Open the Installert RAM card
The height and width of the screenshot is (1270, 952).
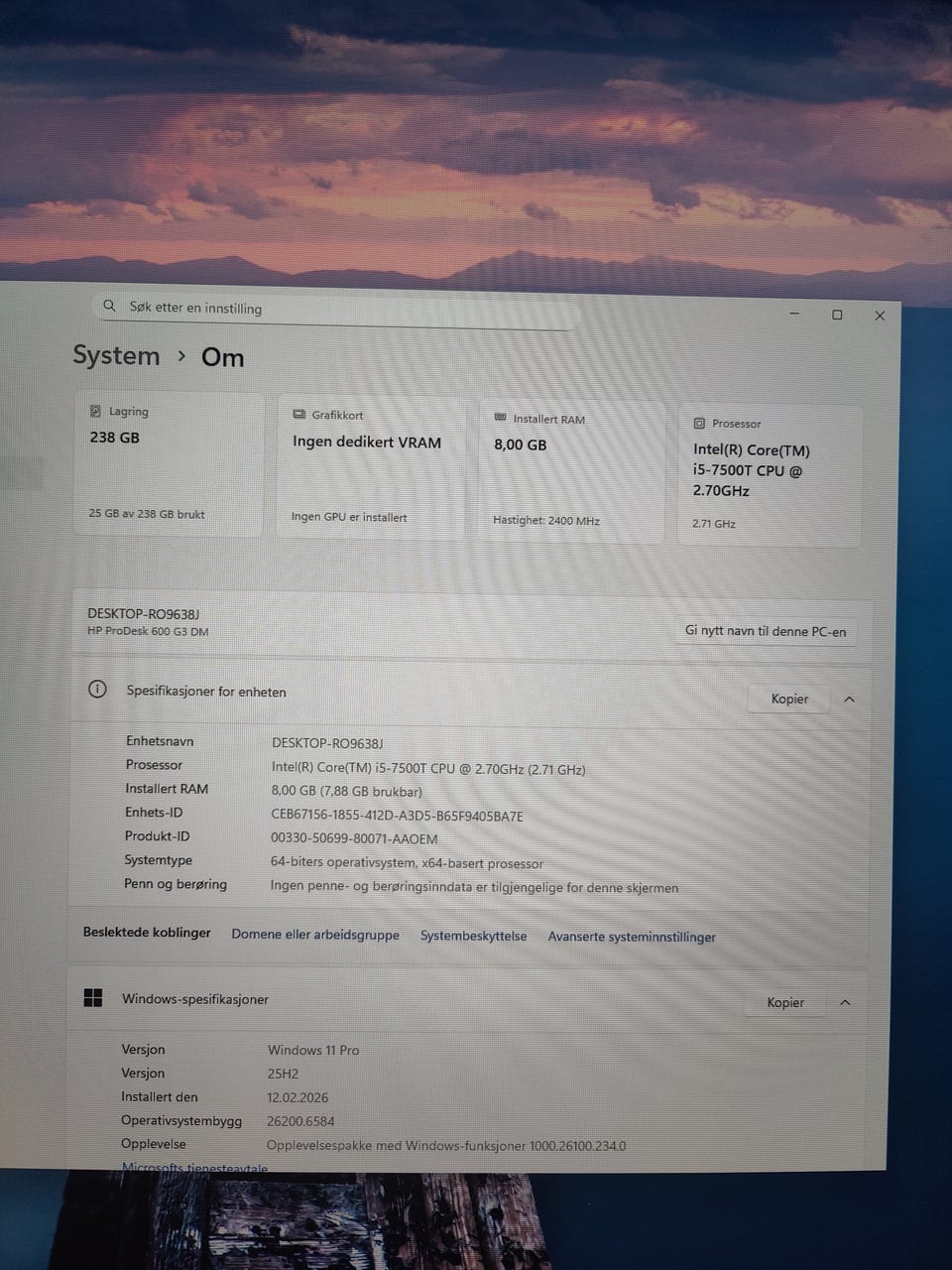coord(570,471)
